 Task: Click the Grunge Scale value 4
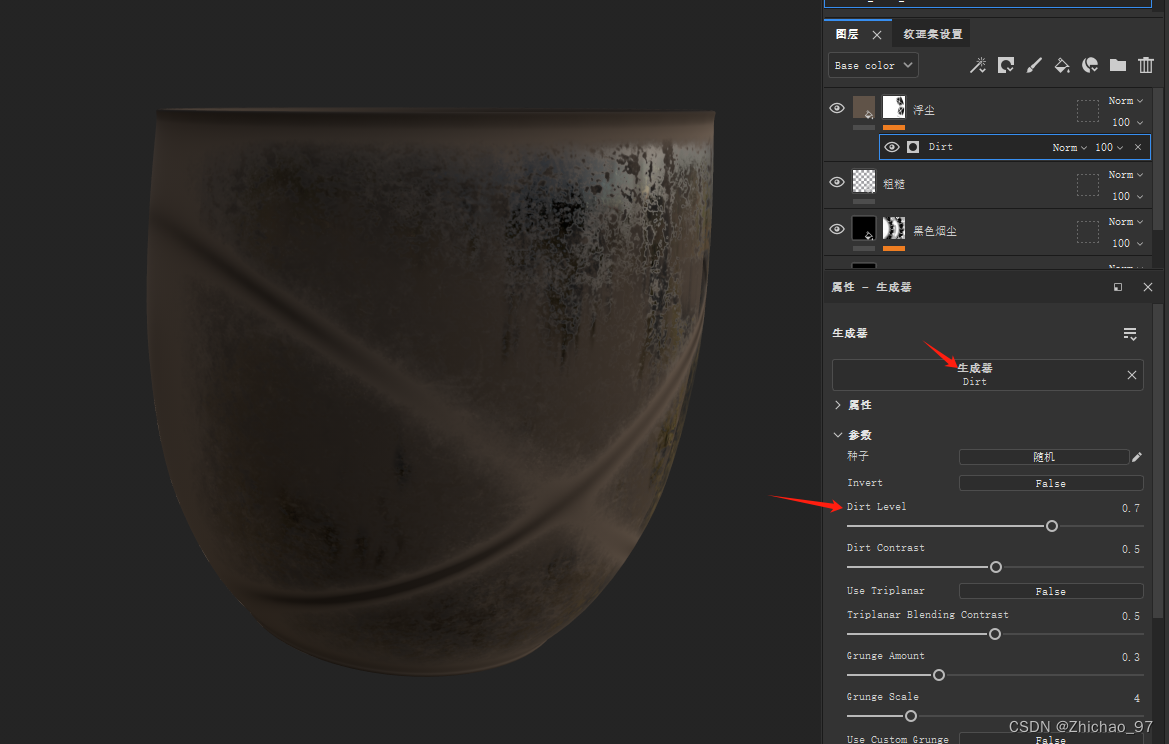[1136, 699]
